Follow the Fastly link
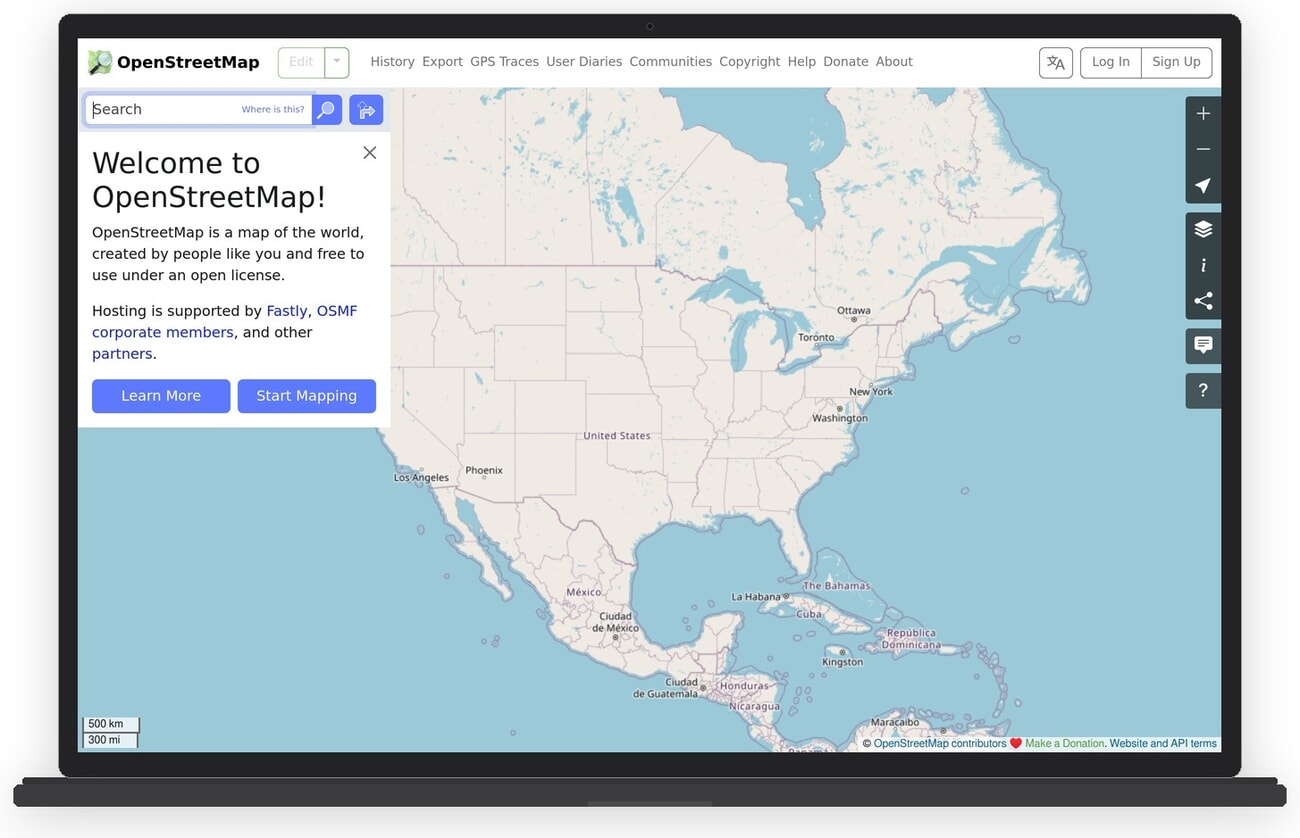This screenshot has height=838, width=1300. [287, 310]
